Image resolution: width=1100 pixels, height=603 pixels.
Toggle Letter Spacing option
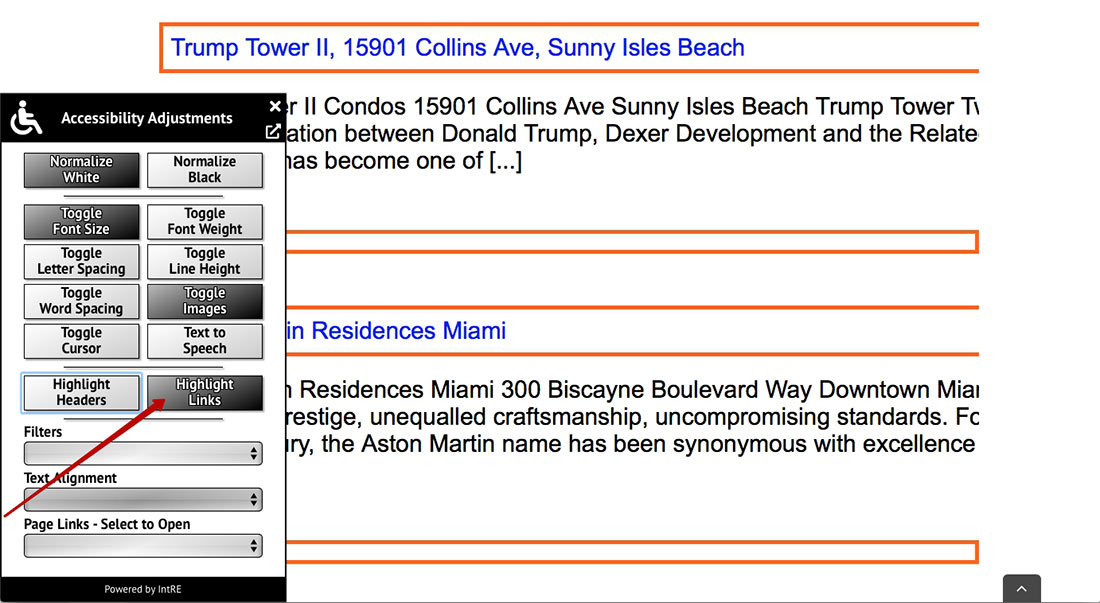coord(81,262)
